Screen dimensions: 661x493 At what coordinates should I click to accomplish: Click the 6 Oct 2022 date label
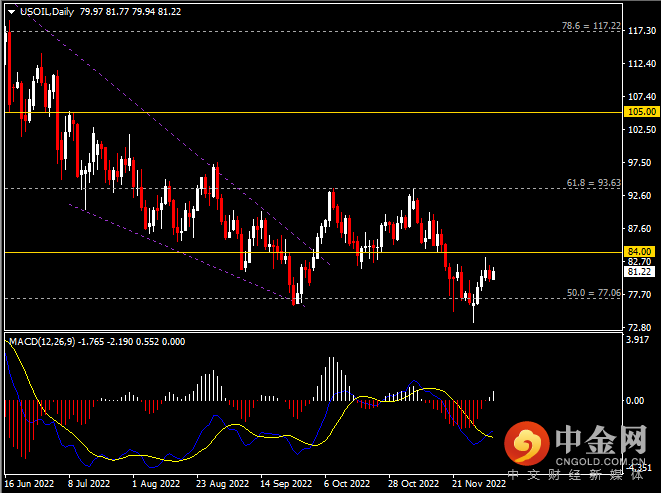tap(345, 481)
